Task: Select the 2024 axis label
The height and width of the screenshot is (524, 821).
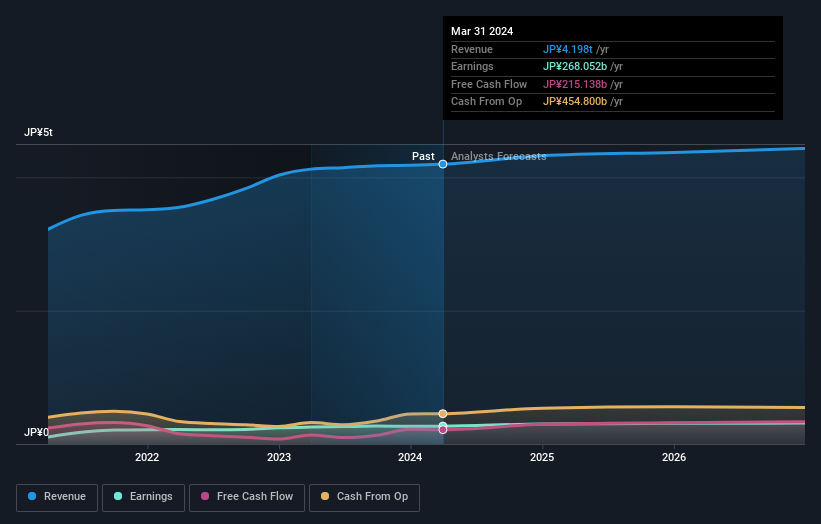Action: tap(410, 457)
